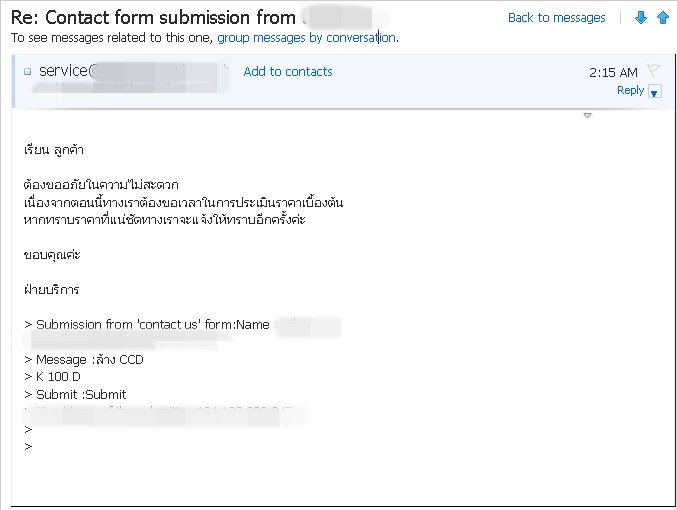Click the small triangle below the header
Screen dimensions: 677x510
tap(587, 116)
